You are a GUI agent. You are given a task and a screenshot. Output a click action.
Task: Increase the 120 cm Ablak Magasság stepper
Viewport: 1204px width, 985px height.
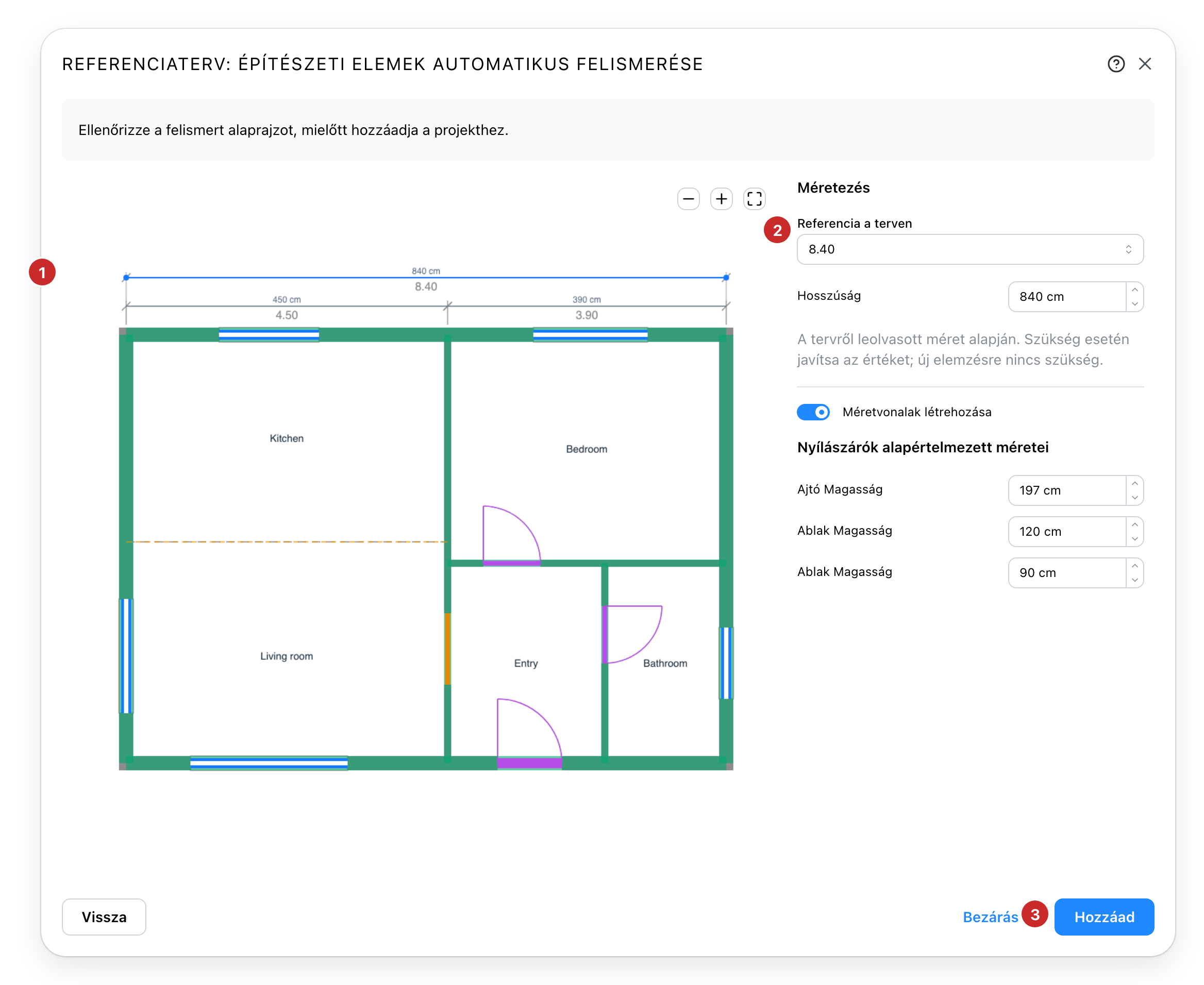pyautogui.click(x=1134, y=525)
